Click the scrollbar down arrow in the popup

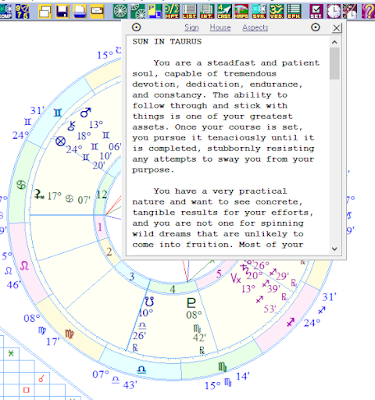335,249
